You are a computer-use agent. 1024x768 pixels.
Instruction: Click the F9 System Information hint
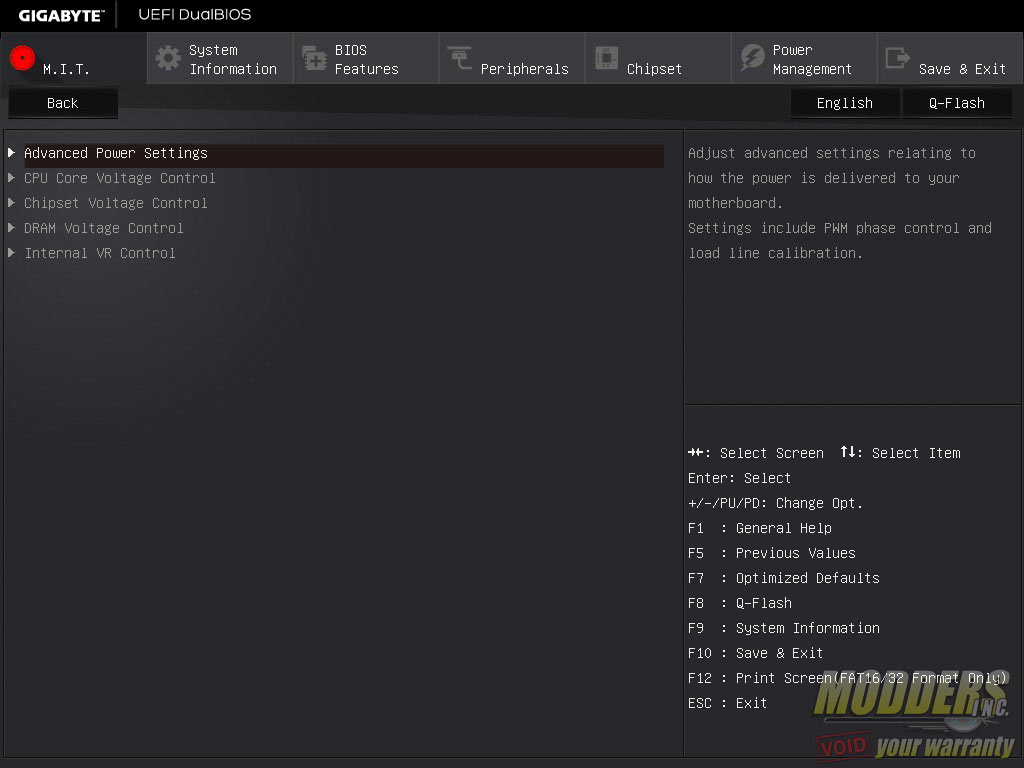coord(784,628)
